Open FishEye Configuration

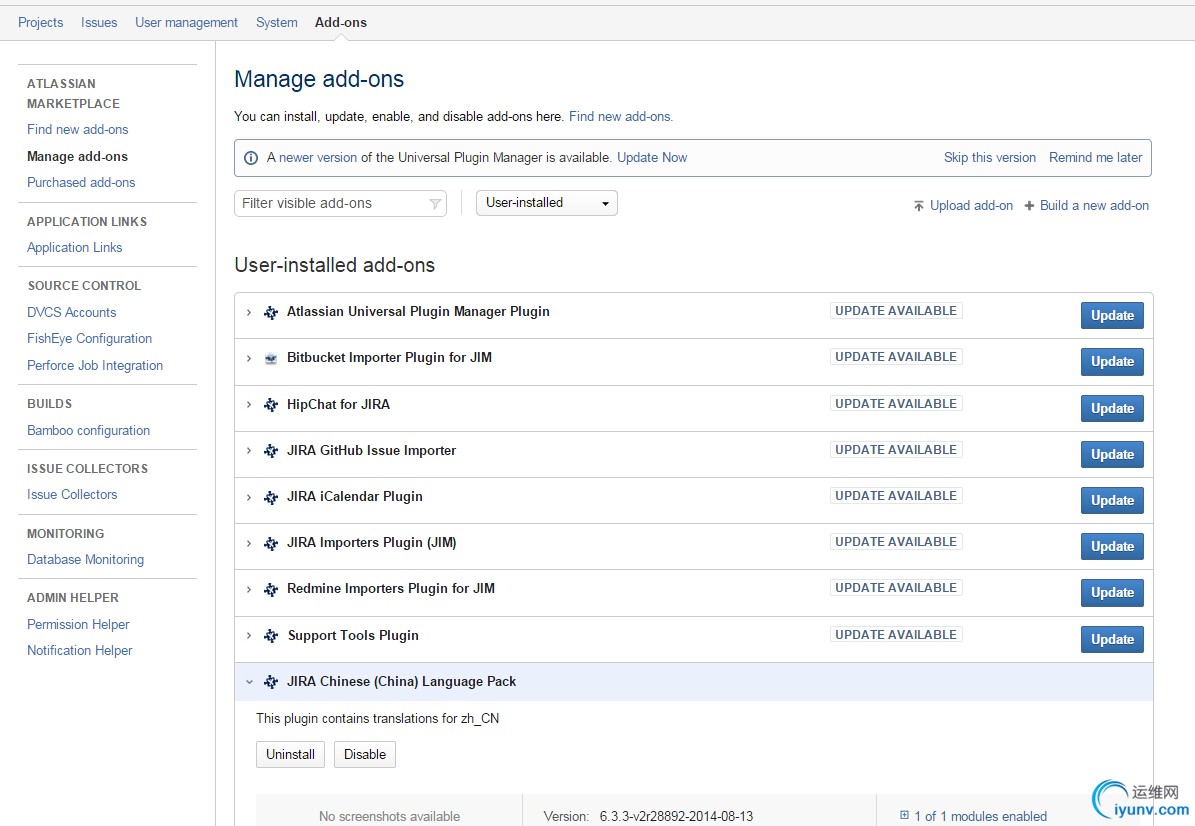(x=89, y=338)
